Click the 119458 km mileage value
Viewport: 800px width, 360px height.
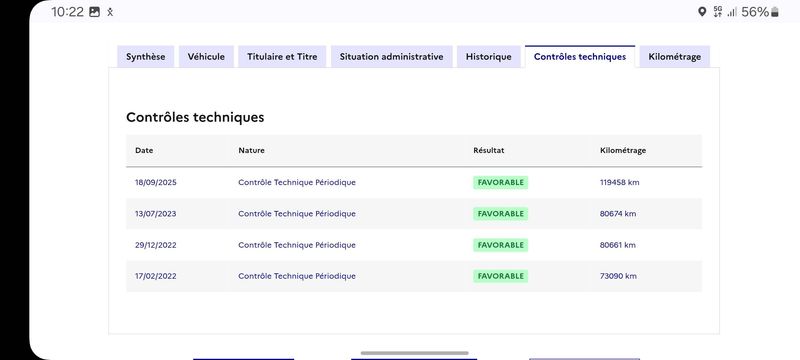(619, 183)
